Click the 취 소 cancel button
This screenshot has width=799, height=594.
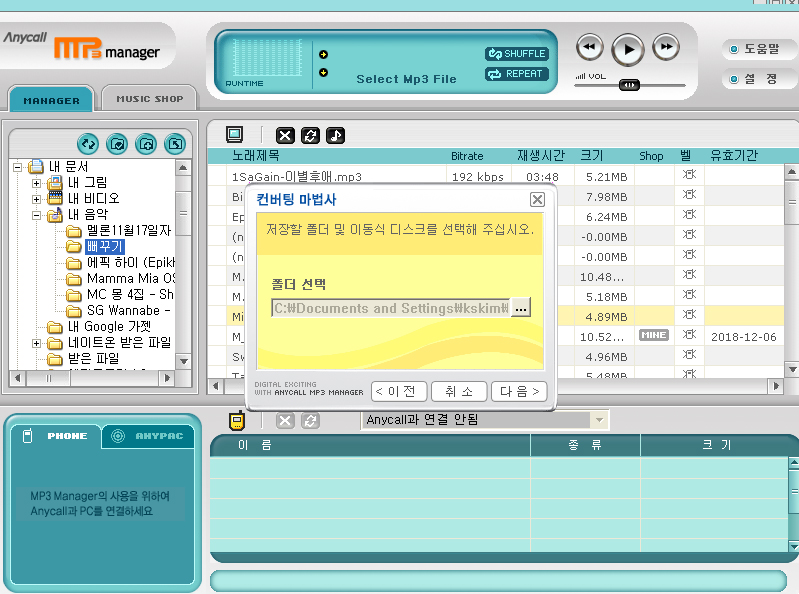tap(459, 391)
